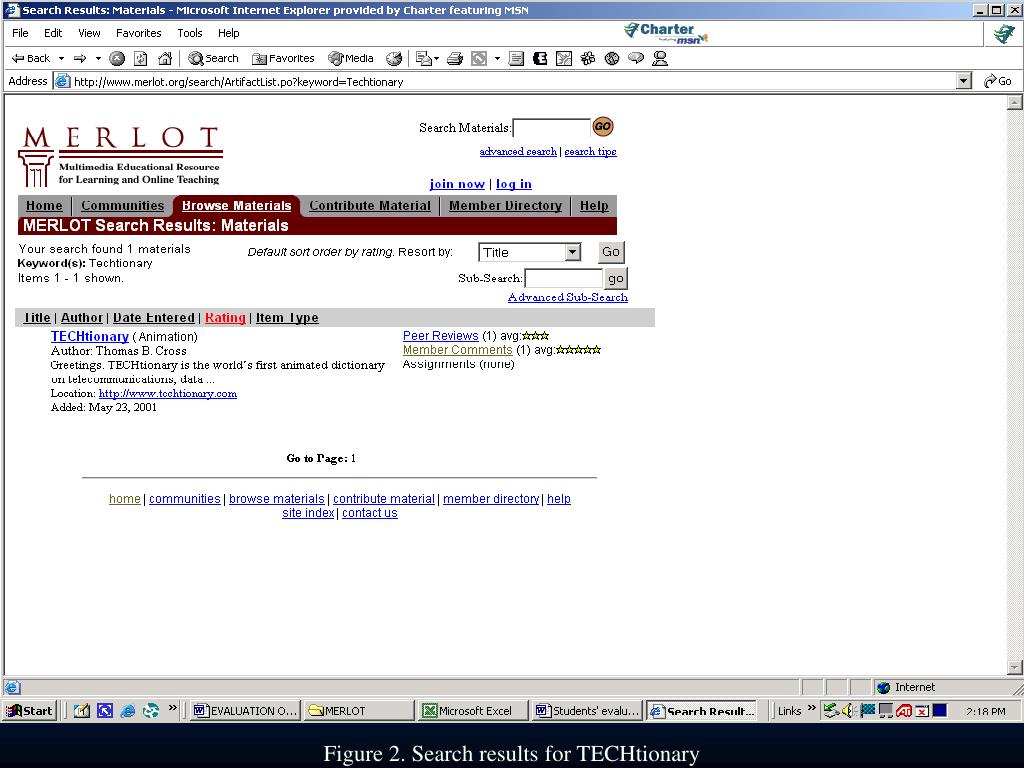Click the Stop loading icon
Screen dimensions: 1024x768
[117, 58]
